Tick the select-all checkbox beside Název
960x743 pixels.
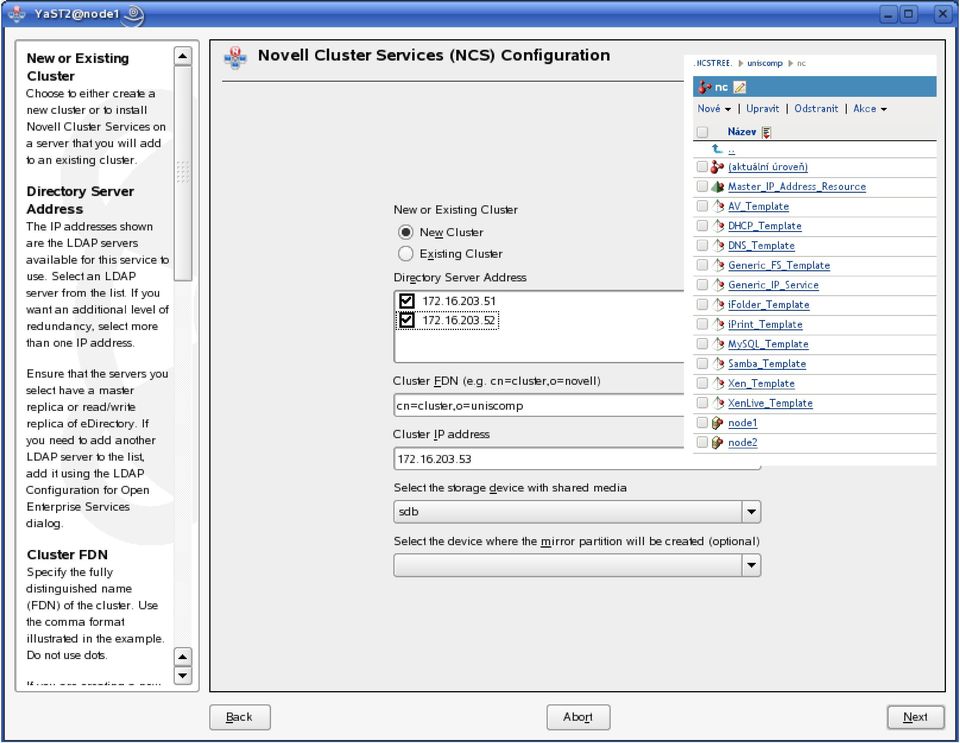702,132
